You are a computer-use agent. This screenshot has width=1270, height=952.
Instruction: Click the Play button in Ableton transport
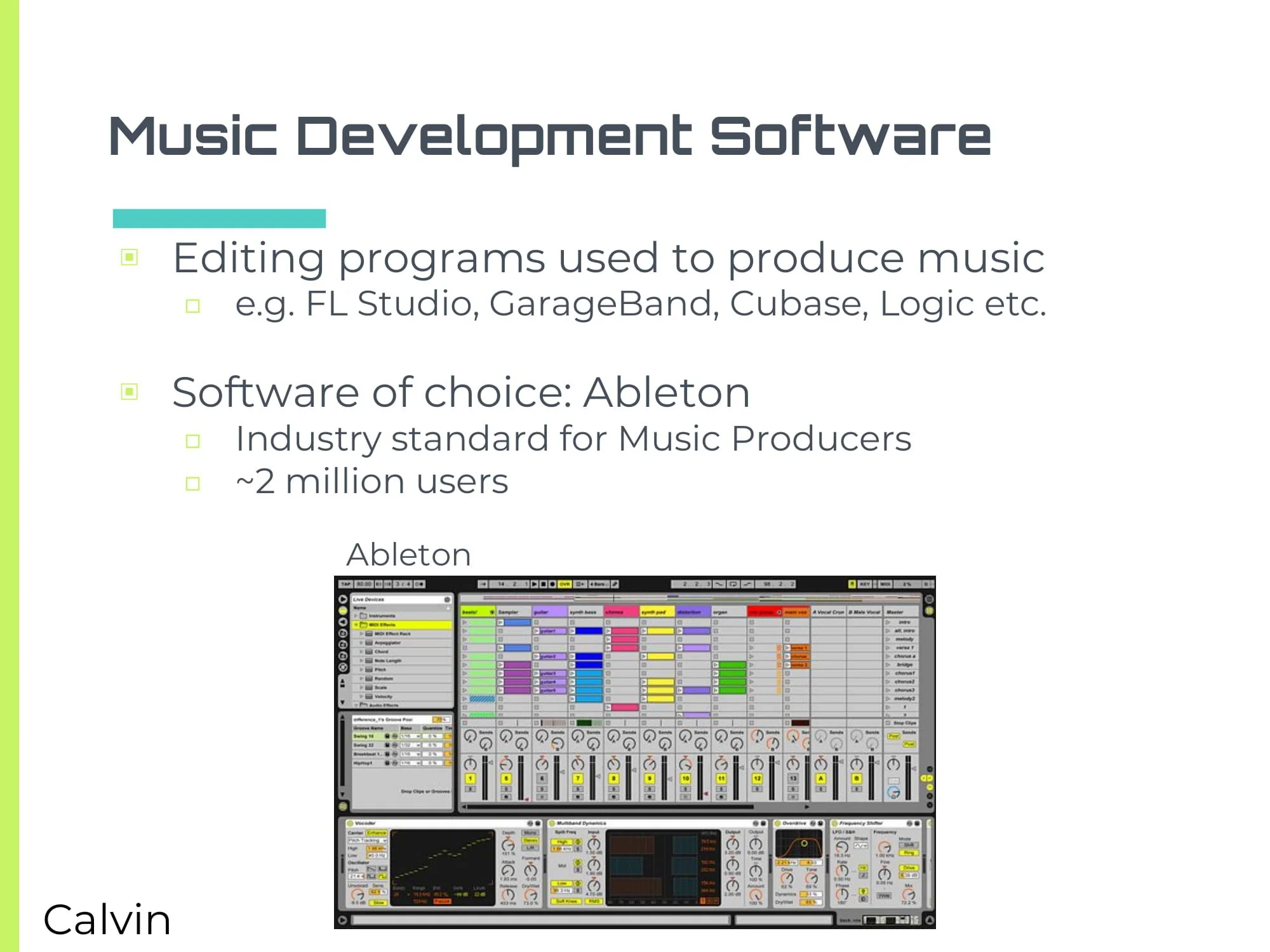click(535, 584)
